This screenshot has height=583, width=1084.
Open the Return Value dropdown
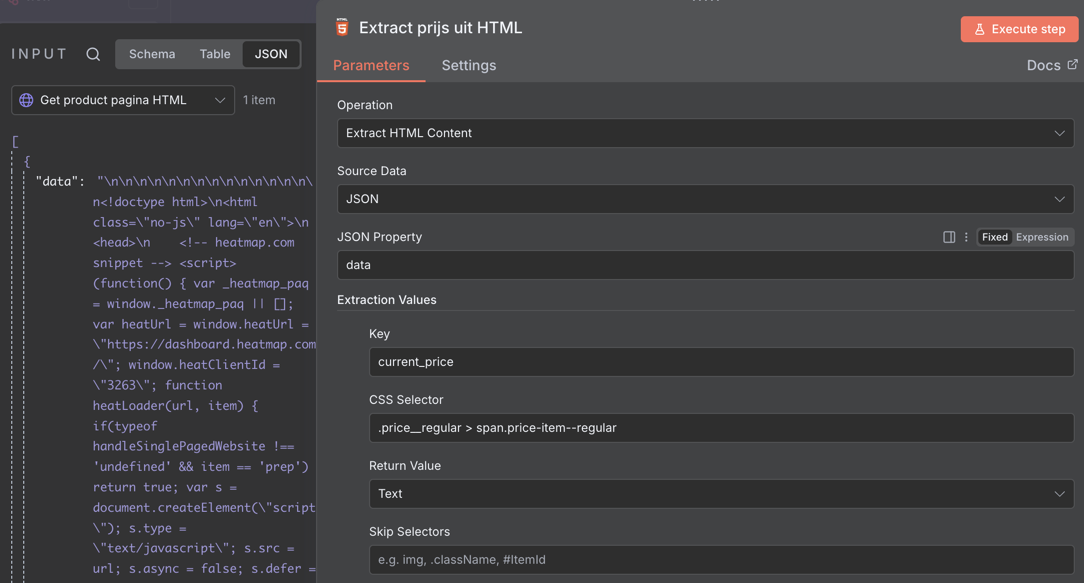pyautogui.click(x=721, y=494)
